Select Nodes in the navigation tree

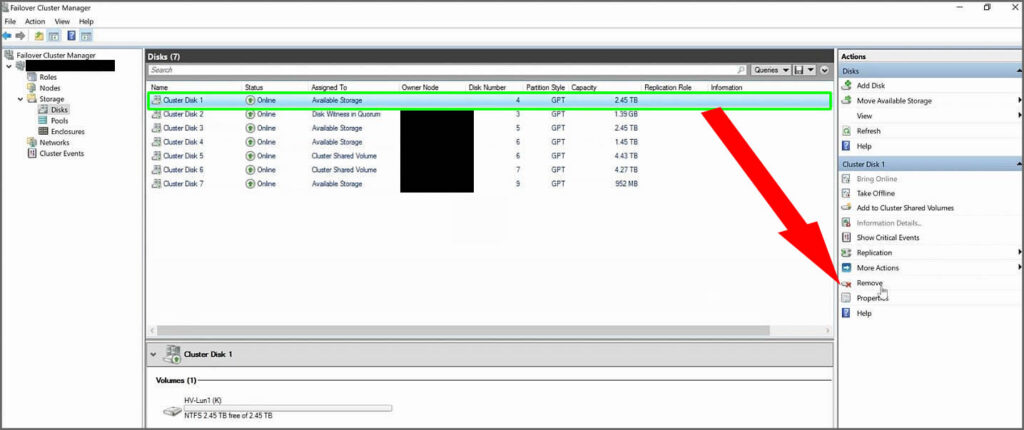50,88
